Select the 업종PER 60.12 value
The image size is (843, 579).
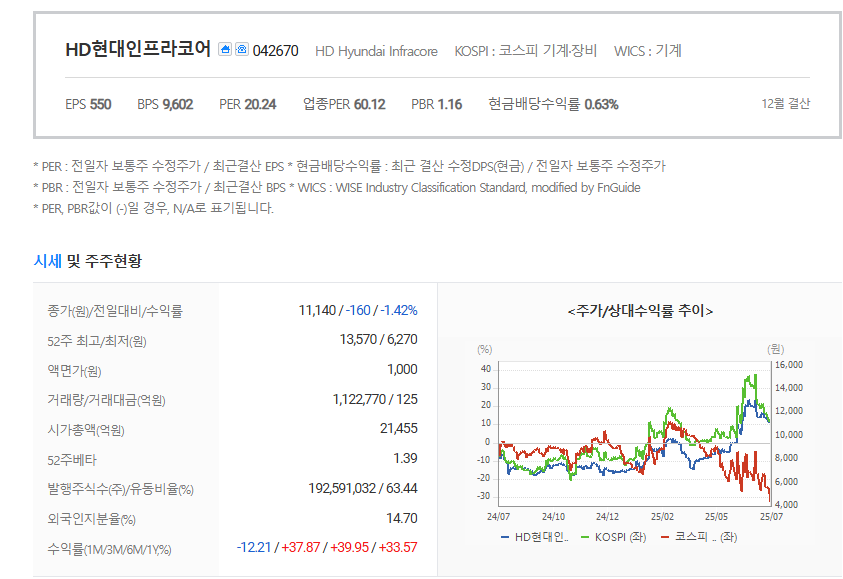[344, 104]
